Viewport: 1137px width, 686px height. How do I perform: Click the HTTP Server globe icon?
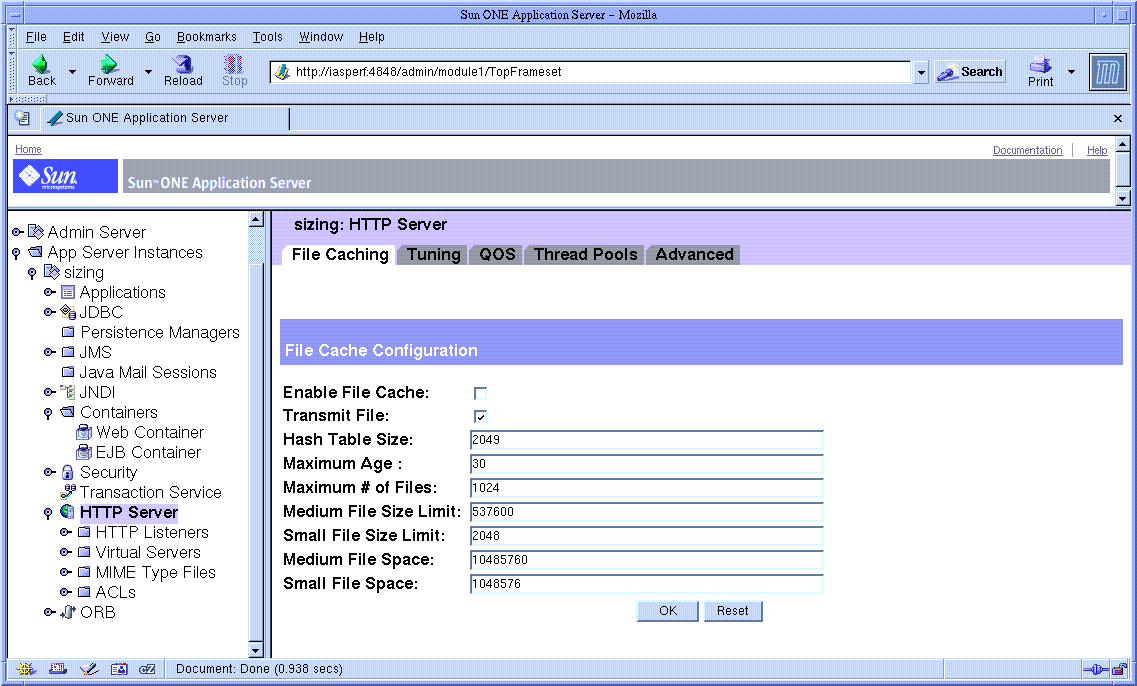point(67,511)
